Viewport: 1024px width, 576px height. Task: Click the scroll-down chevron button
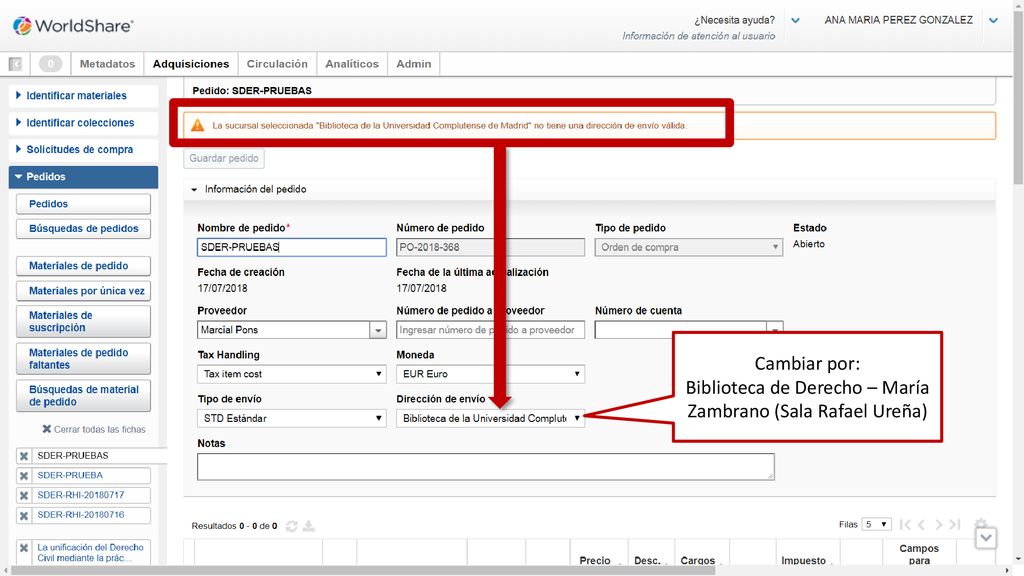tap(986, 538)
